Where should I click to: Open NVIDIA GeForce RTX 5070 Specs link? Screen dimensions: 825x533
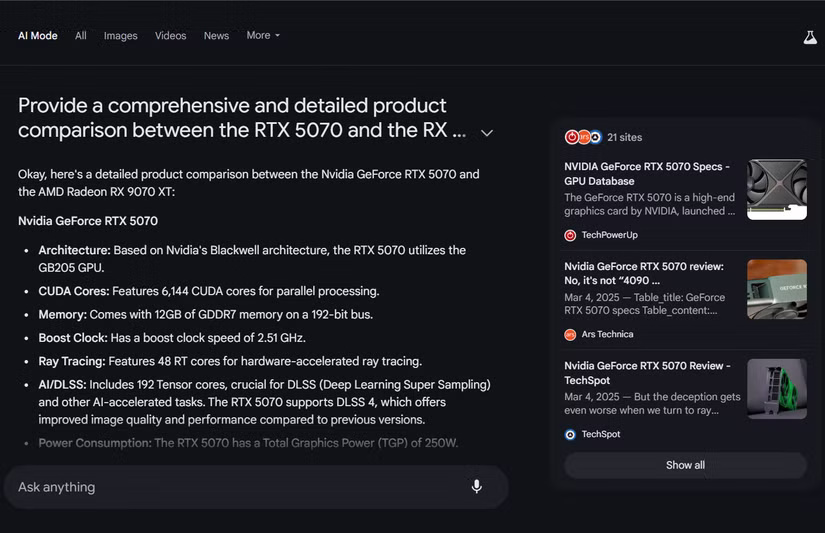tap(647, 174)
